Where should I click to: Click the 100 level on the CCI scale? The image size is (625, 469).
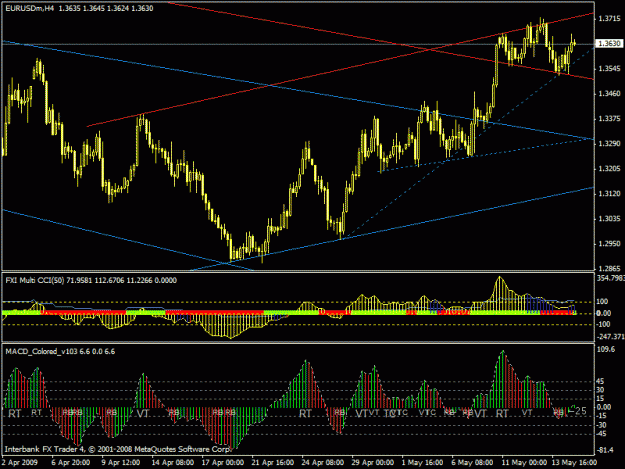(x=602, y=302)
